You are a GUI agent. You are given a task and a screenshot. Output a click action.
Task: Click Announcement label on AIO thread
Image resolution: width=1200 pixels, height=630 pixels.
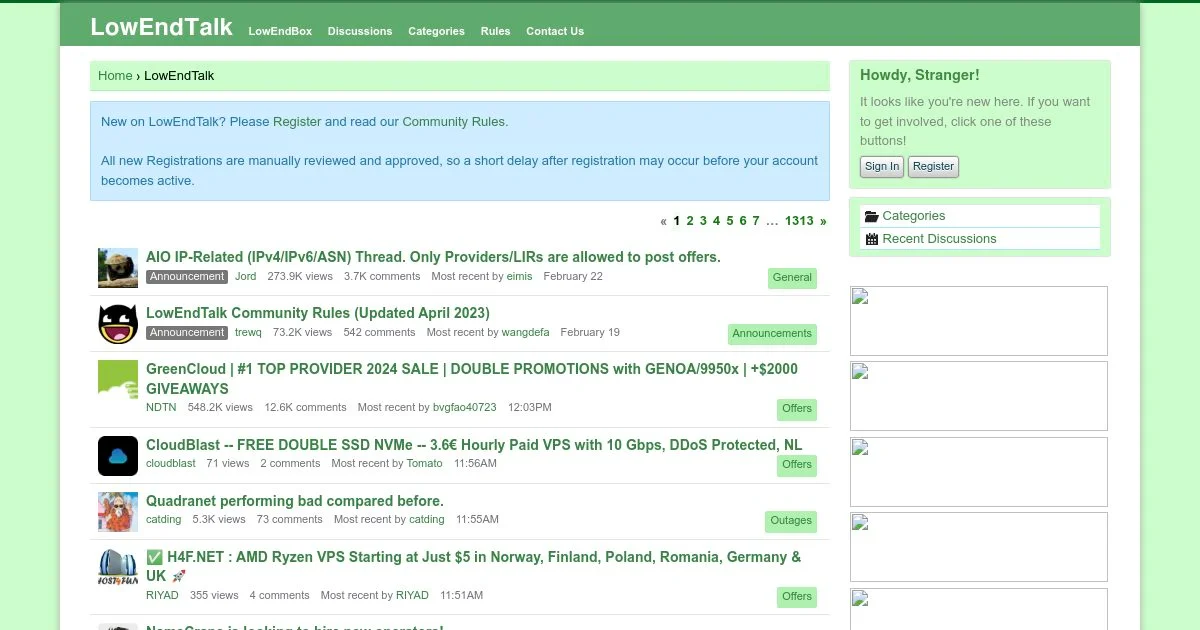pyautogui.click(x=187, y=277)
